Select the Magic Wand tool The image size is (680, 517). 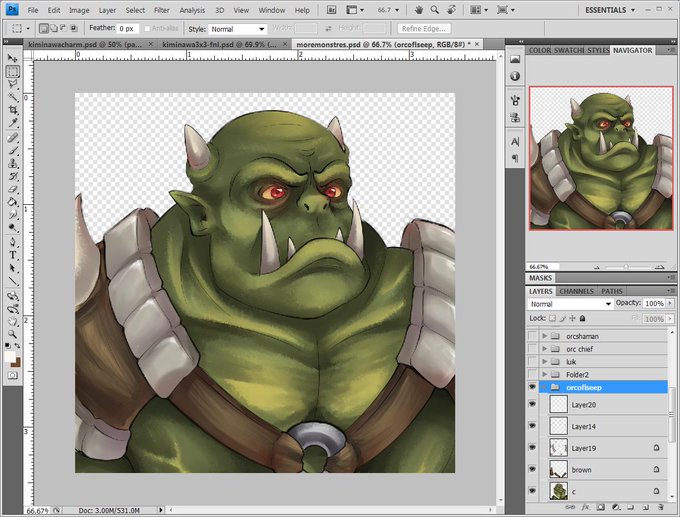[13, 97]
